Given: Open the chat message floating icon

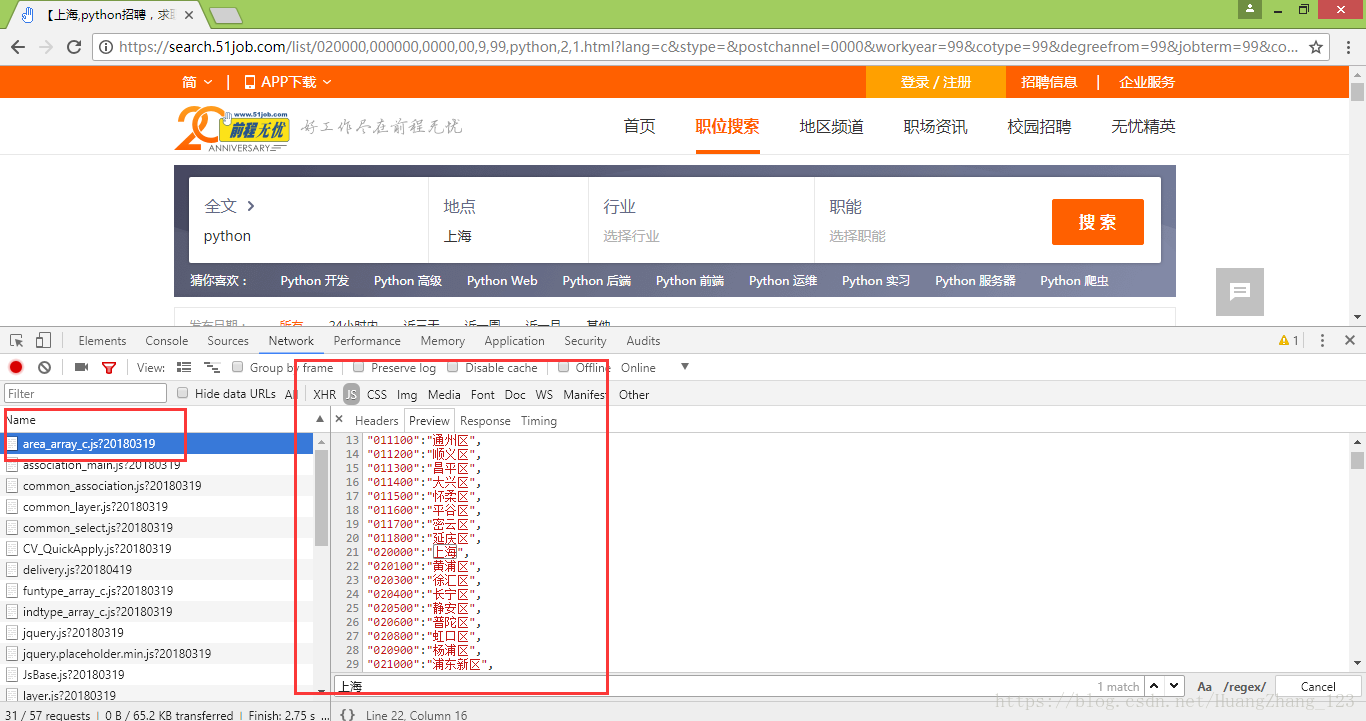Looking at the screenshot, I should pyautogui.click(x=1240, y=292).
